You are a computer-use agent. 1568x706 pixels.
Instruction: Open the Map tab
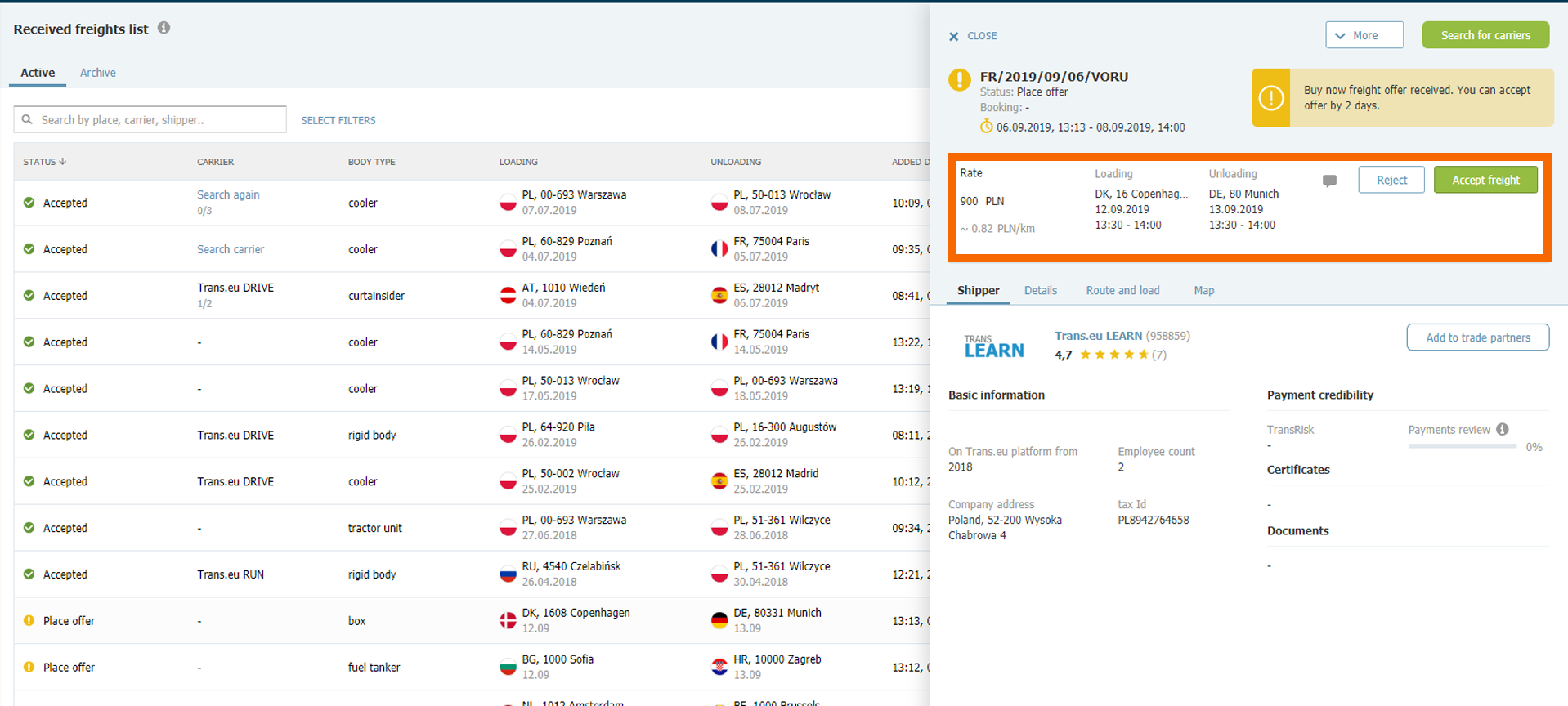(x=1204, y=290)
